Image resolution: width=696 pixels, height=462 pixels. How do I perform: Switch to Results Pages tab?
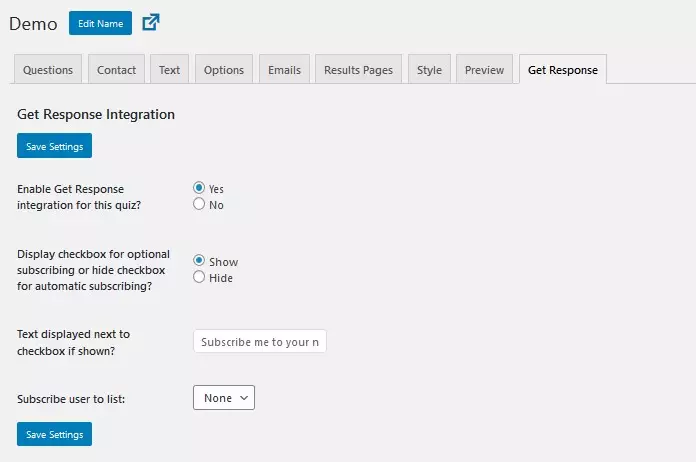[359, 70]
